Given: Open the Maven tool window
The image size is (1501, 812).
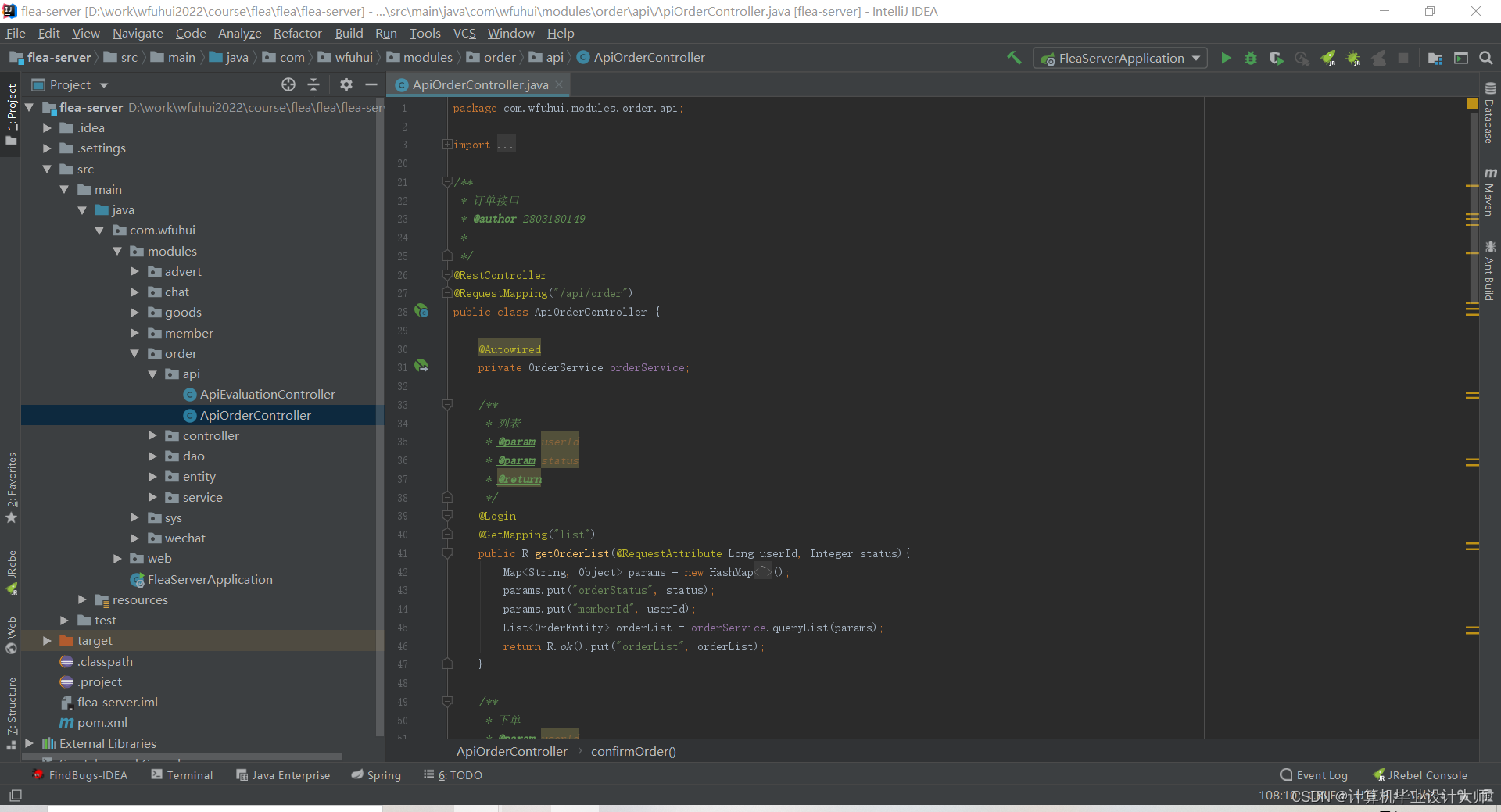Looking at the screenshot, I should pyautogui.click(x=1490, y=192).
